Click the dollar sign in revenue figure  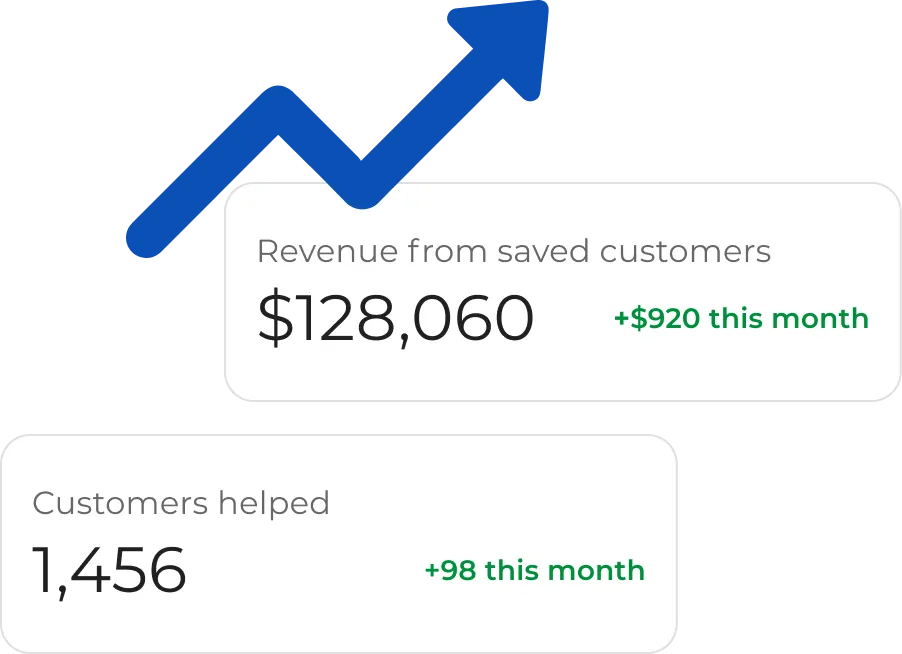click(x=275, y=318)
